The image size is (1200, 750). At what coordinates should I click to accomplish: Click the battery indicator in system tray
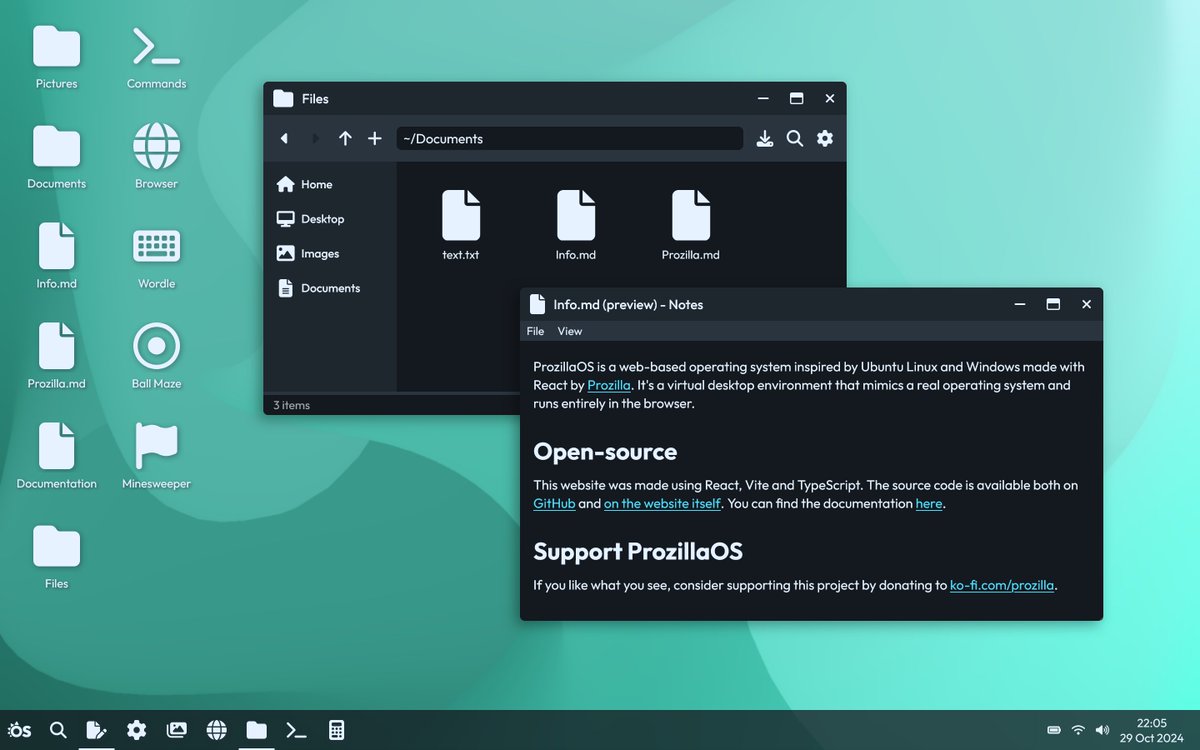[x=1054, y=730]
